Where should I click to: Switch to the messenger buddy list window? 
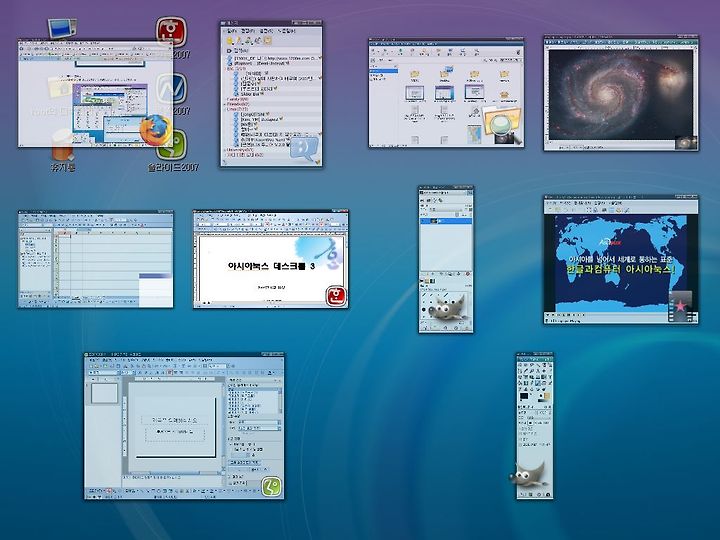pyautogui.click(x=271, y=94)
